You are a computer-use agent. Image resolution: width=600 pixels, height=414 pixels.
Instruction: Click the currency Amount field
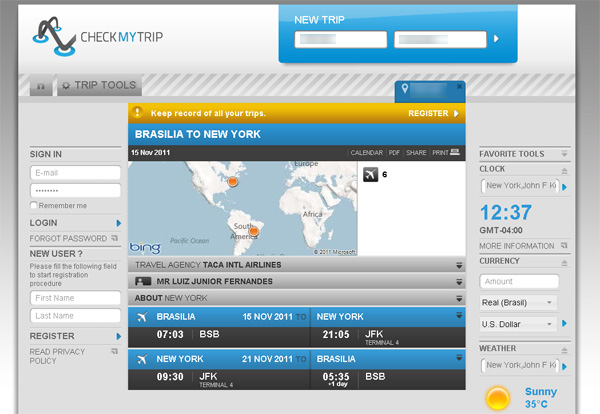(x=519, y=281)
